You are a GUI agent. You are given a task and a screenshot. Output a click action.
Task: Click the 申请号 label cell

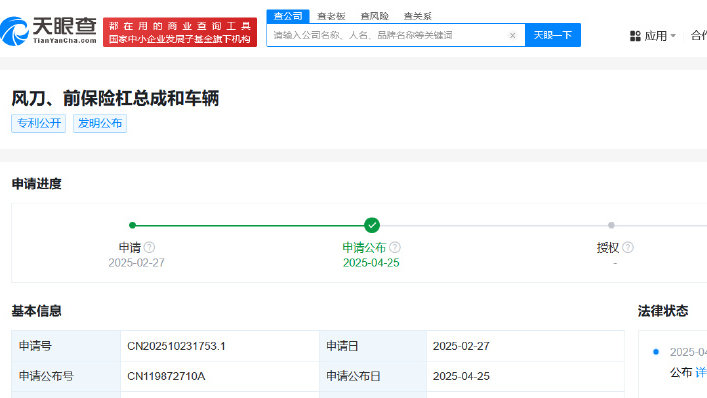(66, 346)
